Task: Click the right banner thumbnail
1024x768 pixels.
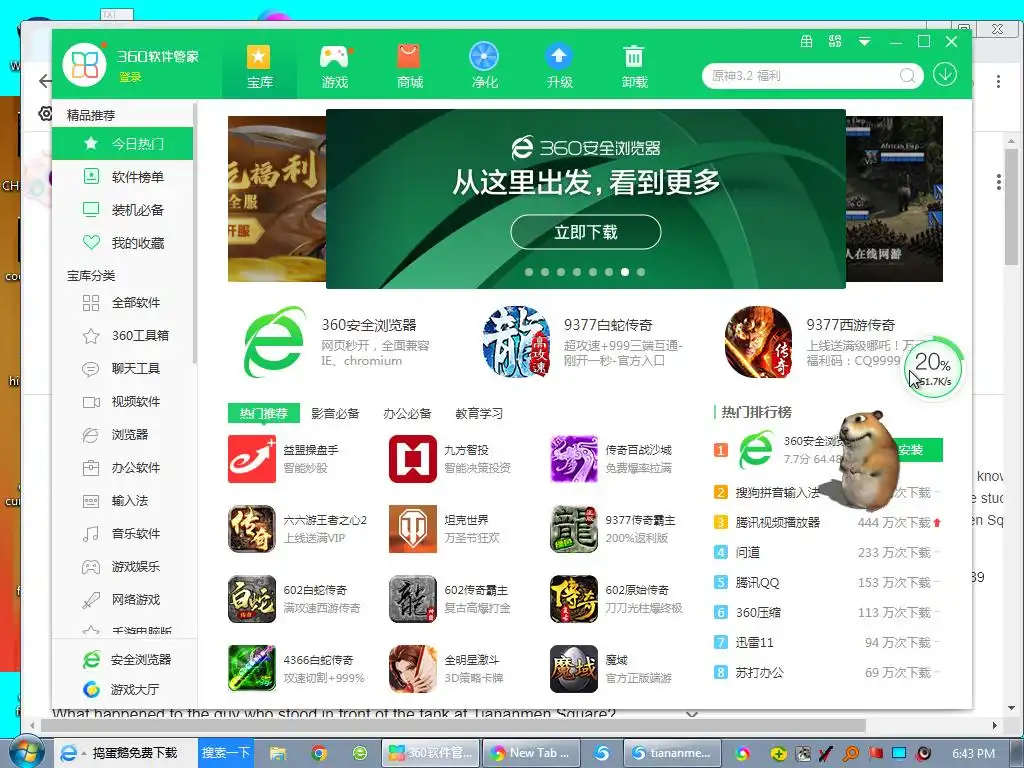Action: click(894, 199)
